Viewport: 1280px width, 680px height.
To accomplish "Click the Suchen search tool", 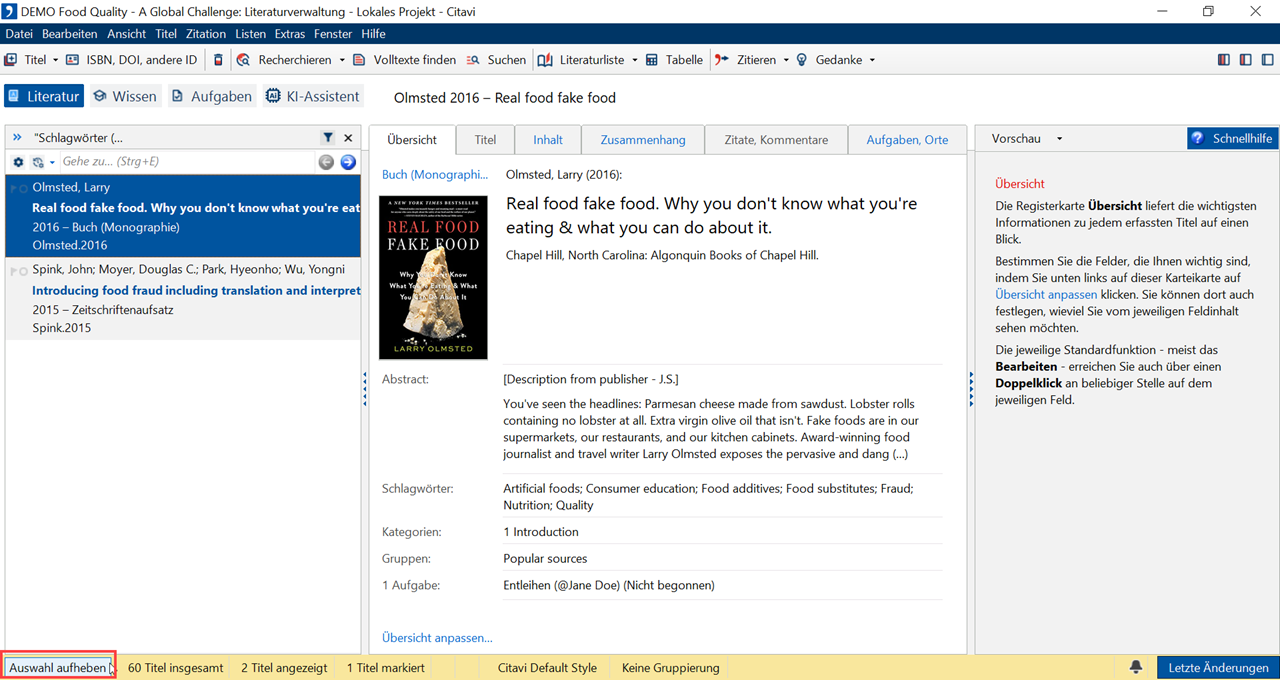I will click(x=496, y=60).
